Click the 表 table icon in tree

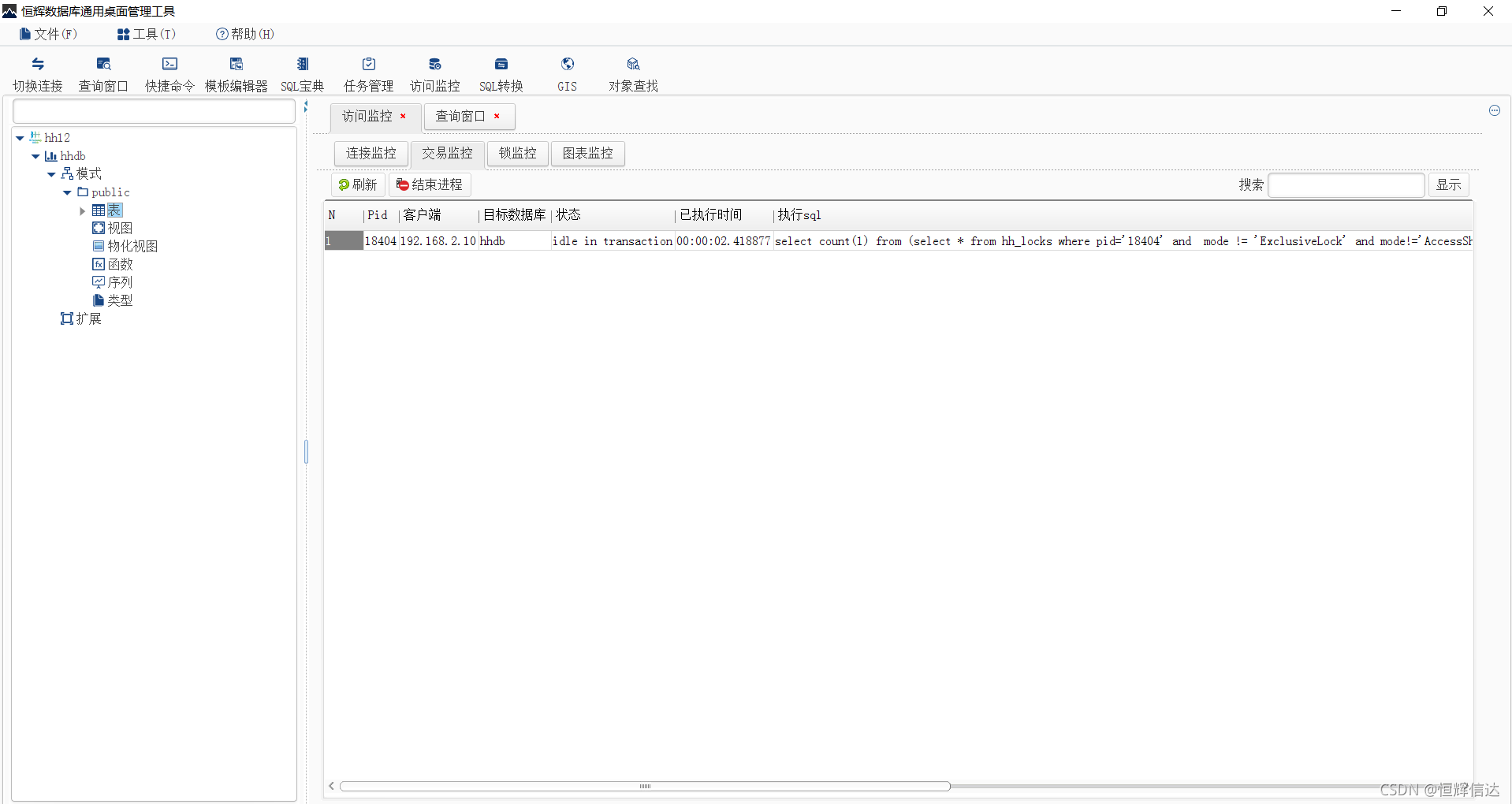click(x=99, y=210)
